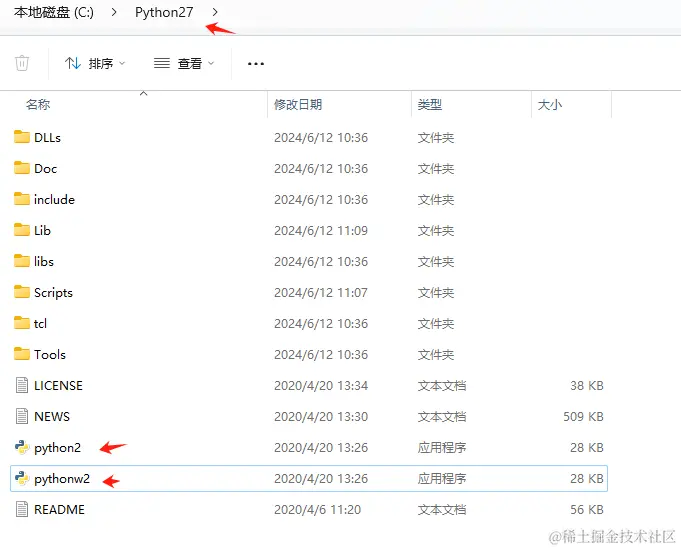Select the libs folder icon

[22, 261]
